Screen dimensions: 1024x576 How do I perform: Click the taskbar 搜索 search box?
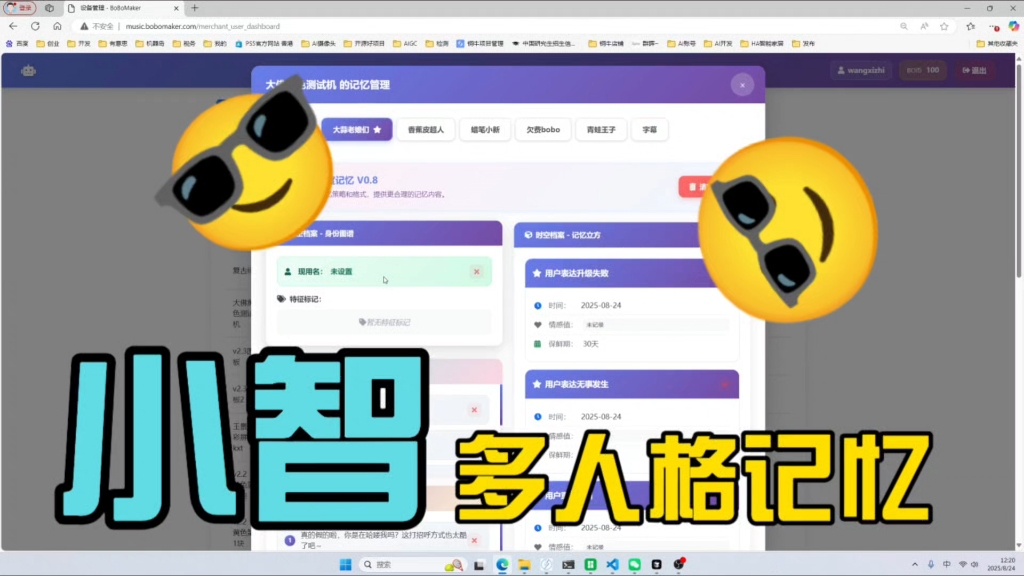[x=411, y=564]
